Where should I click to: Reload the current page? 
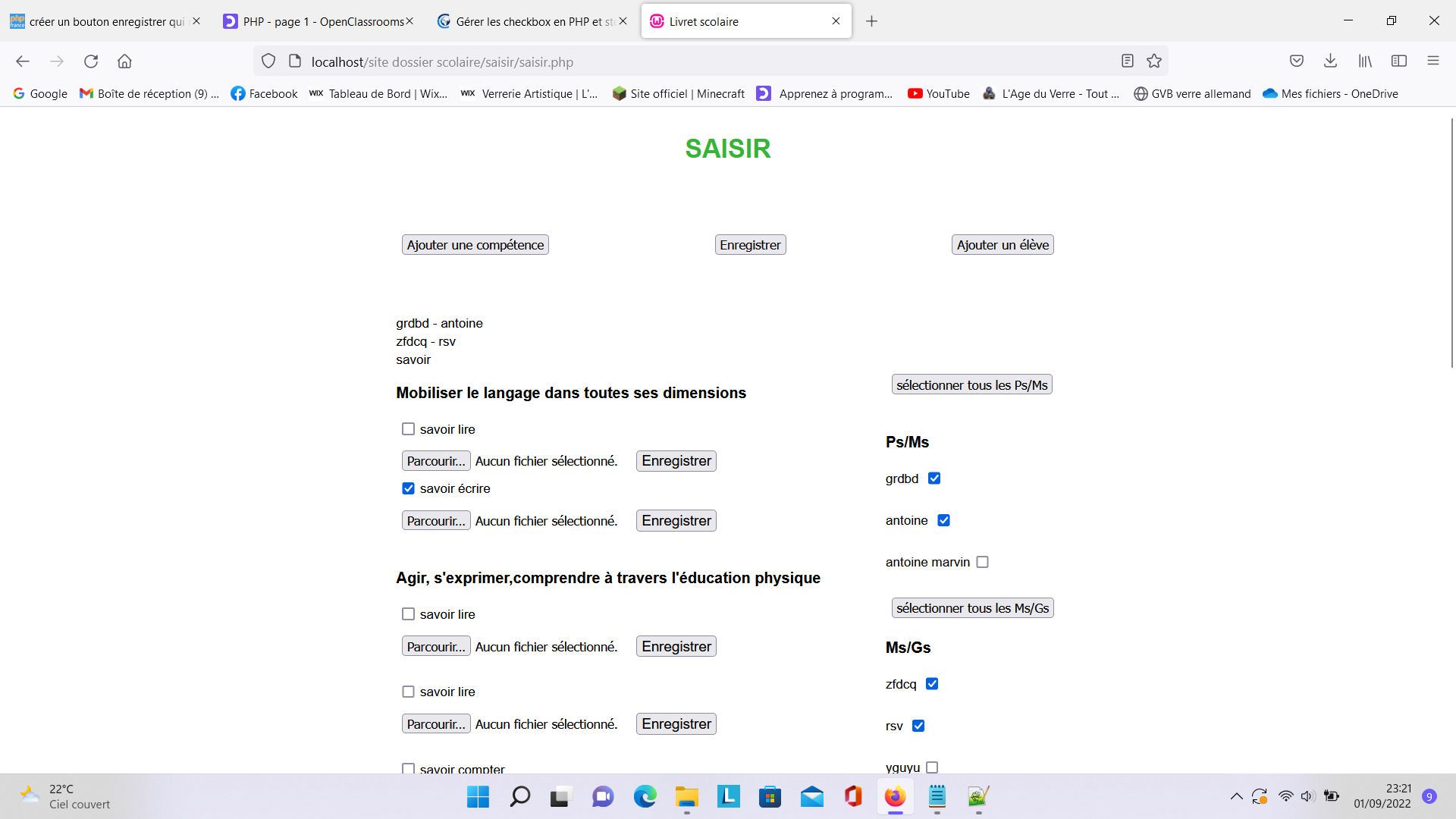tap(91, 61)
